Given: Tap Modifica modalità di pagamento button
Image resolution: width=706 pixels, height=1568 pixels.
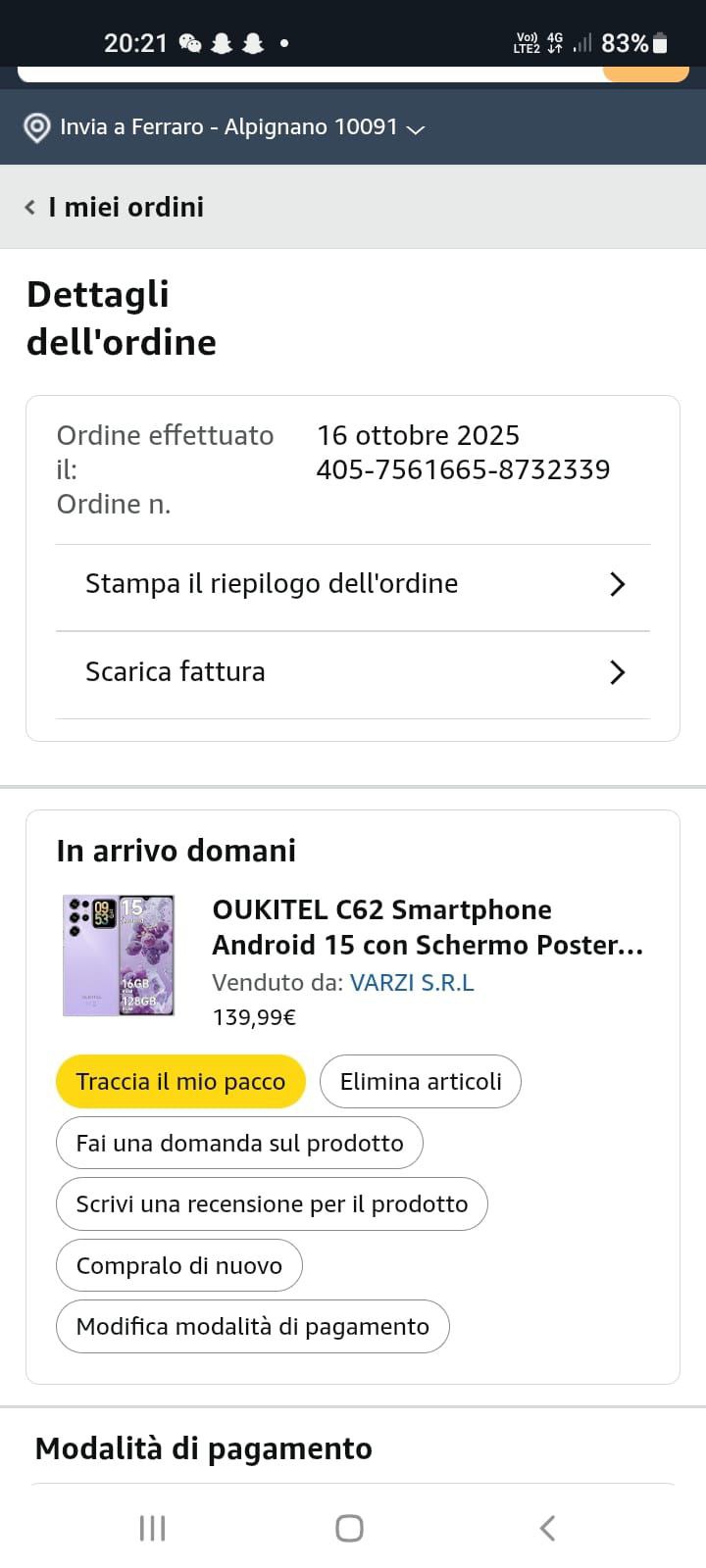Looking at the screenshot, I should [x=252, y=1327].
